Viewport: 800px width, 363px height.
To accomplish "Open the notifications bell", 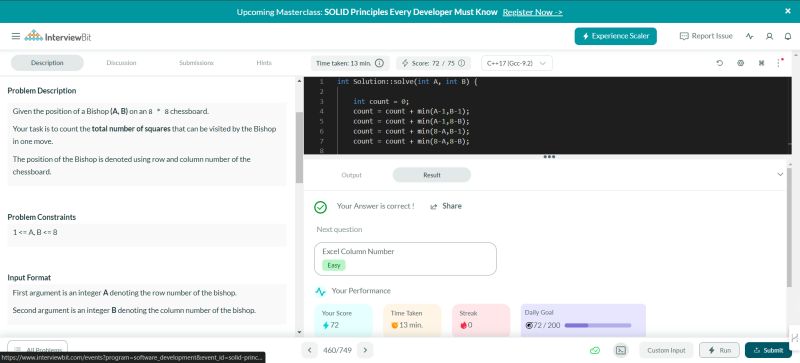I will point(788,36).
